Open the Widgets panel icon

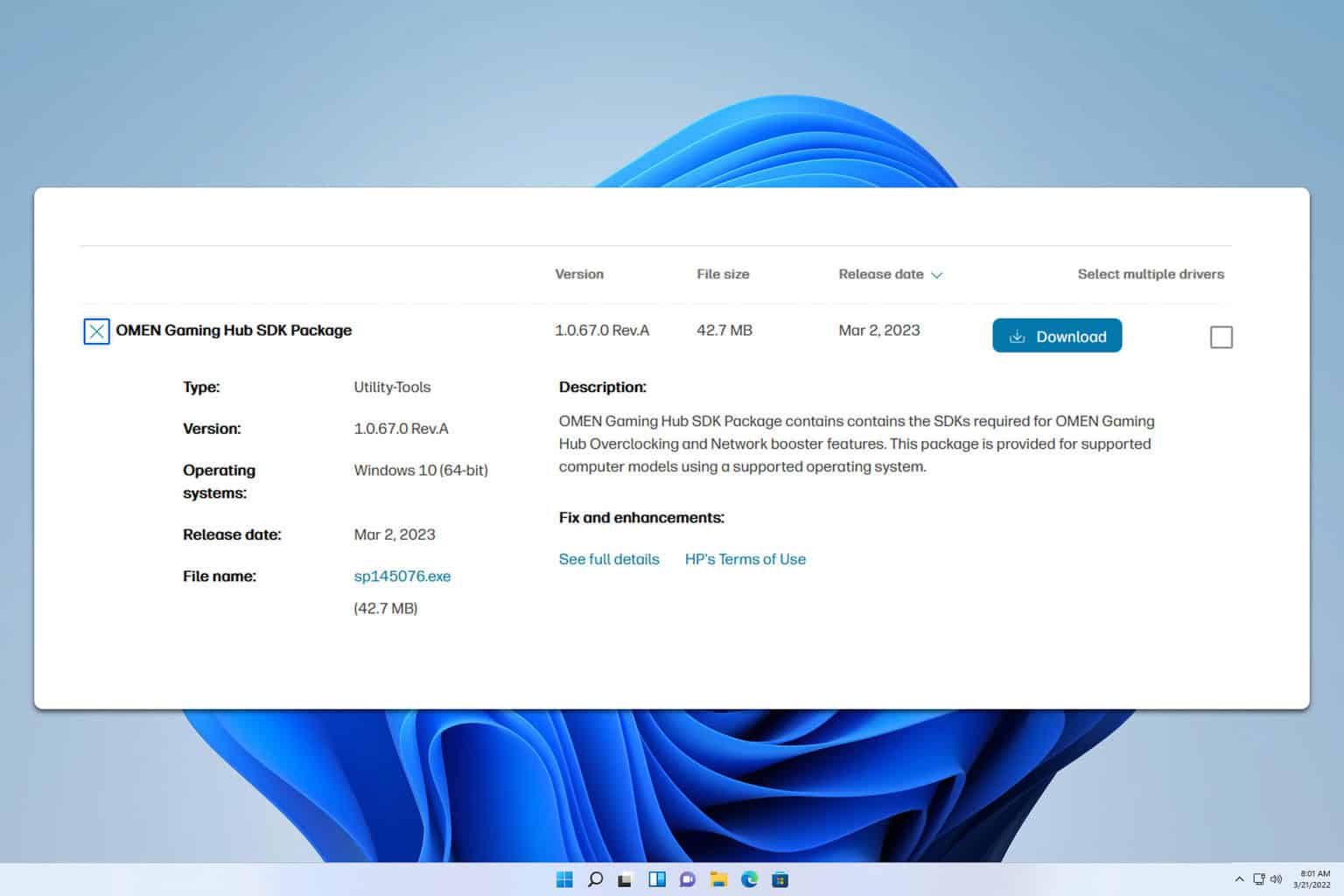pos(656,879)
